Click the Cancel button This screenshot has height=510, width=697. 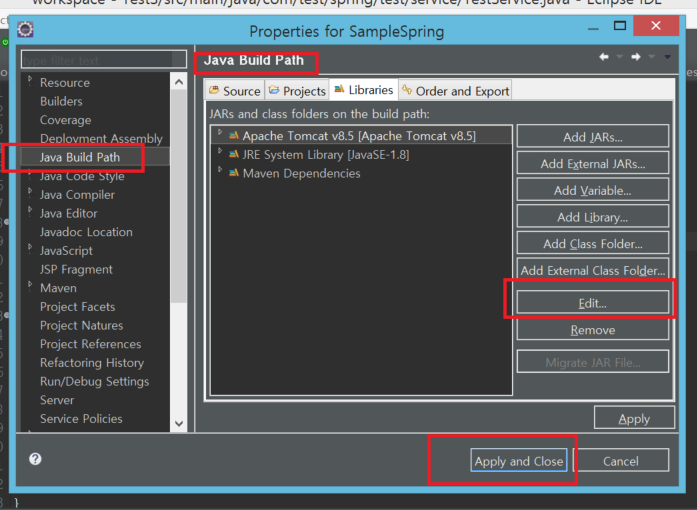621,461
